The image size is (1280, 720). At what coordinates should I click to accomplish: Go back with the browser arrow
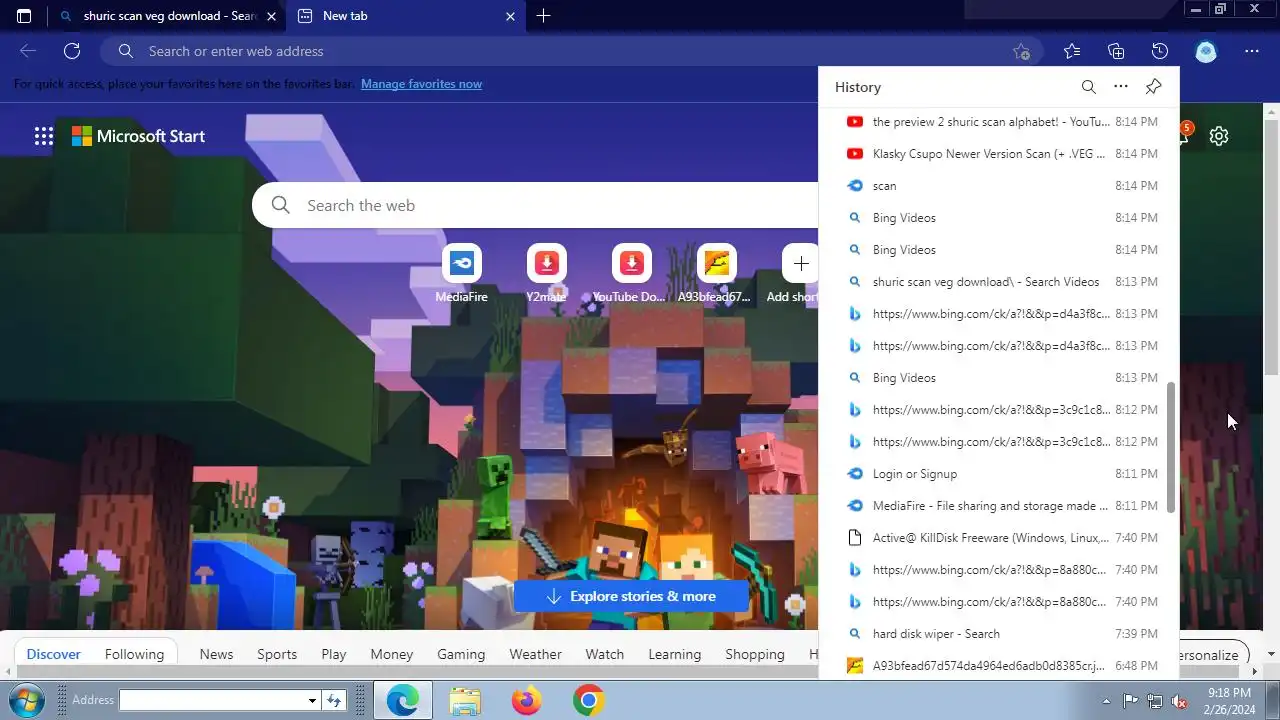click(x=28, y=51)
